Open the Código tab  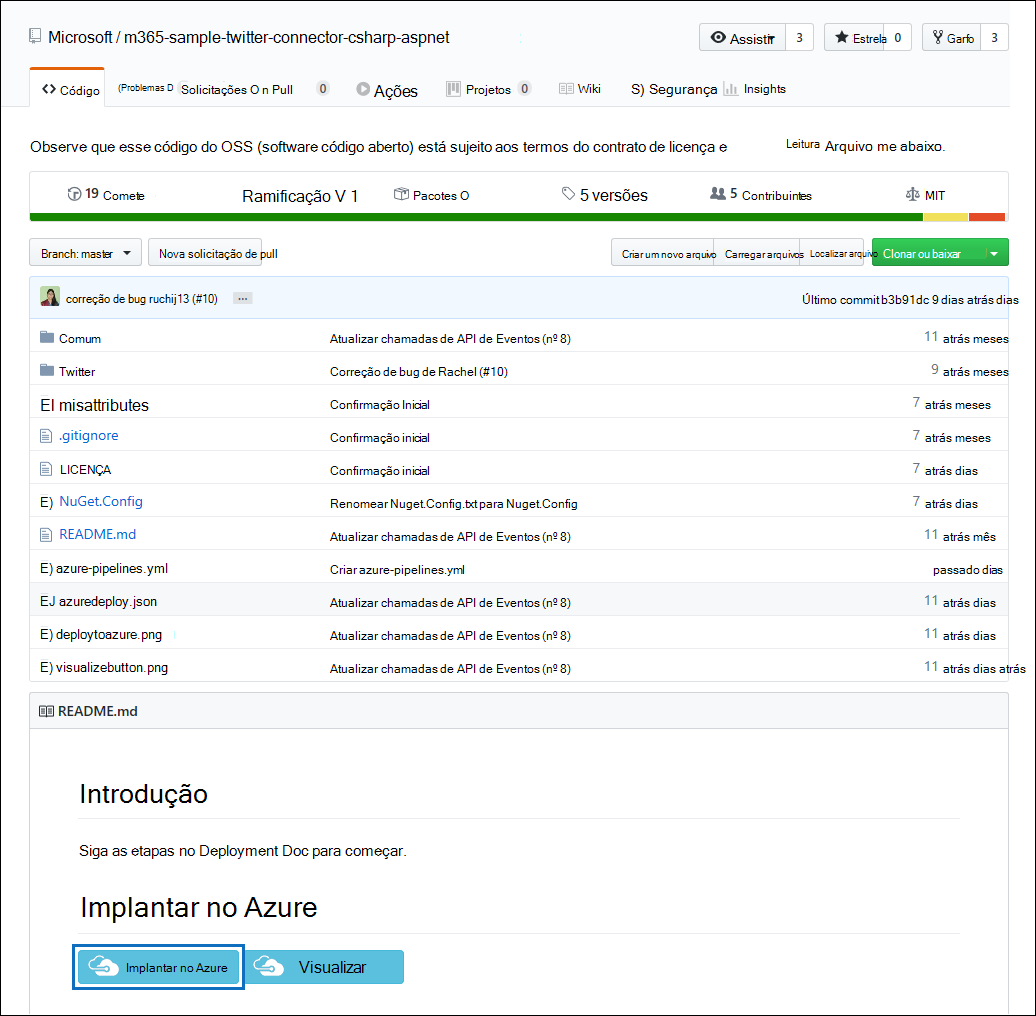[67, 89]
